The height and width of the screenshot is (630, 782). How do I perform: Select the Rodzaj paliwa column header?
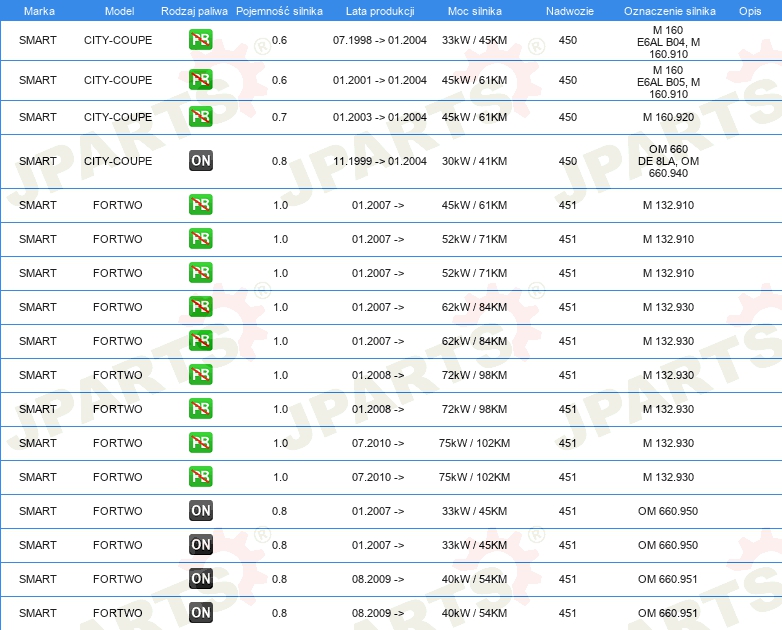[x=194, y=11]
